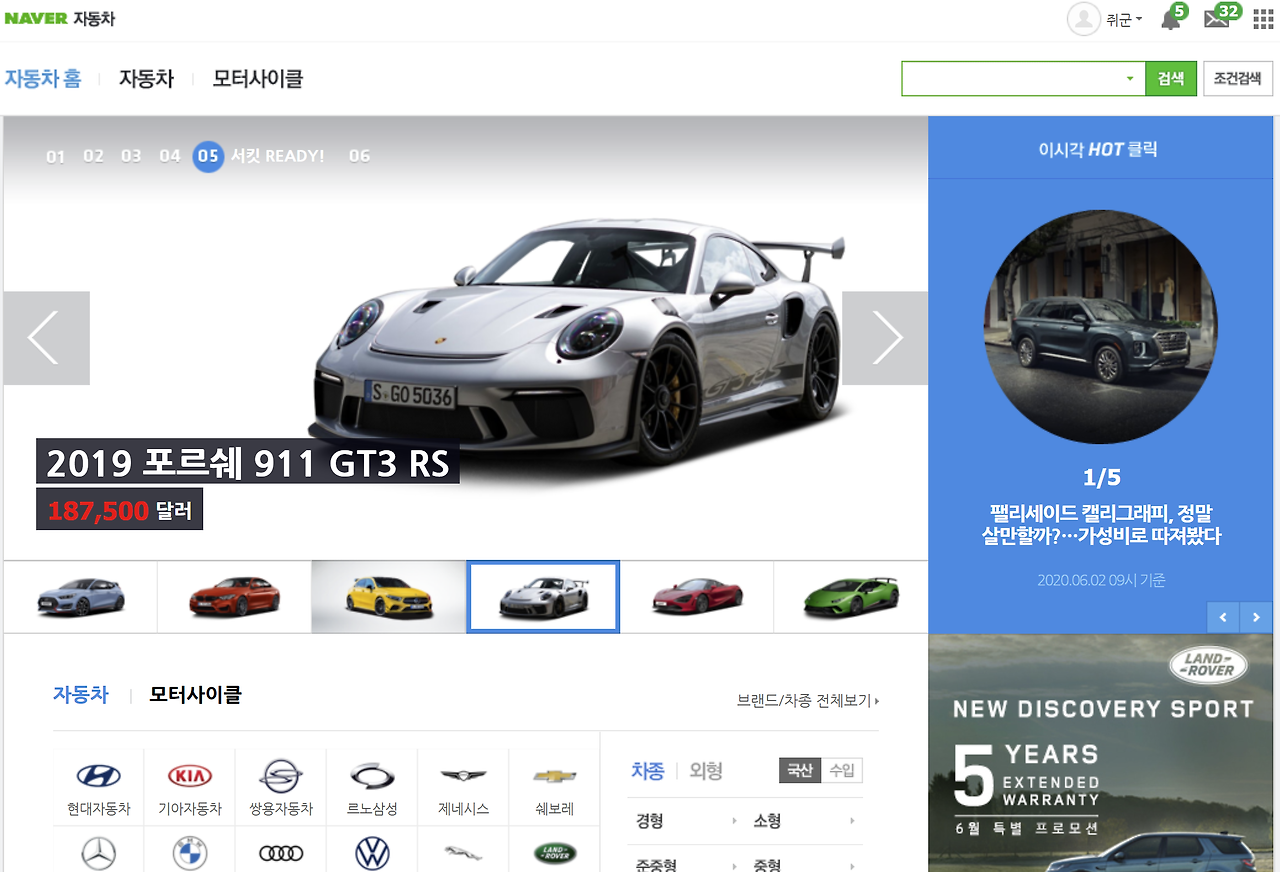Image resolution: width=1280 pixels, height=872 pixels.
Task: Select the Volkswagen brand logo
Action: coord(371,851)
